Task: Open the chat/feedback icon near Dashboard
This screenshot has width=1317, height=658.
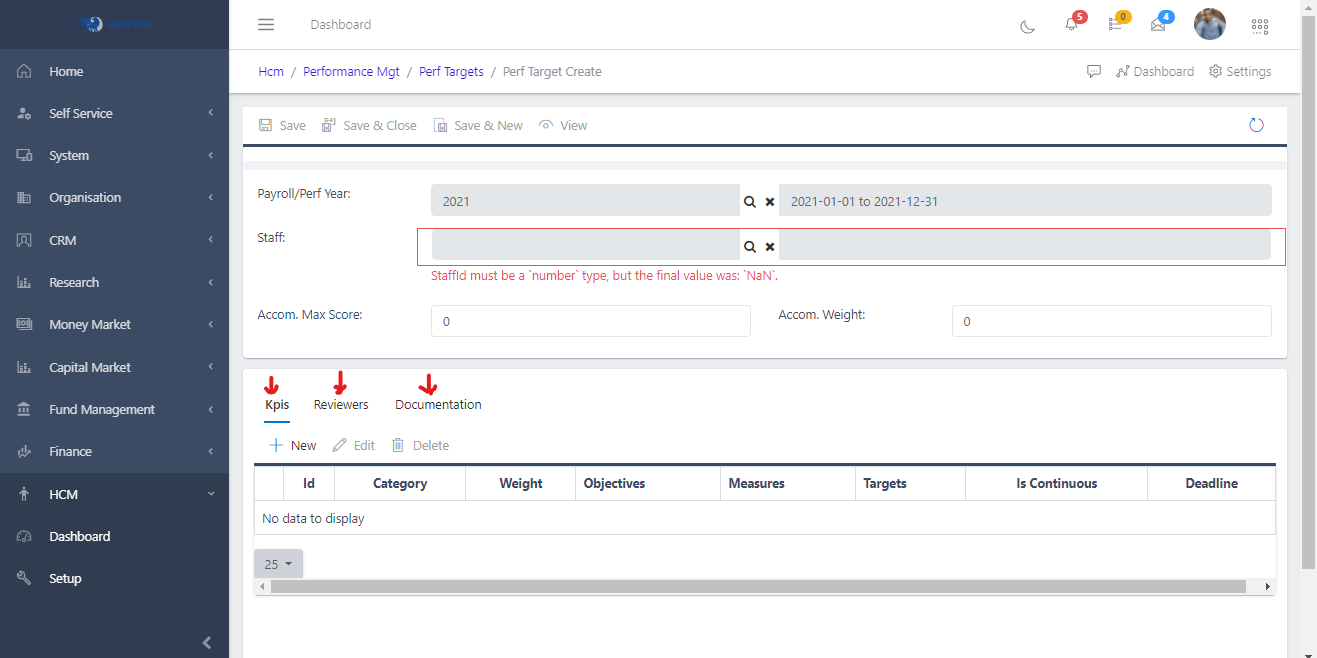Action: click(x=1094, y=71)
